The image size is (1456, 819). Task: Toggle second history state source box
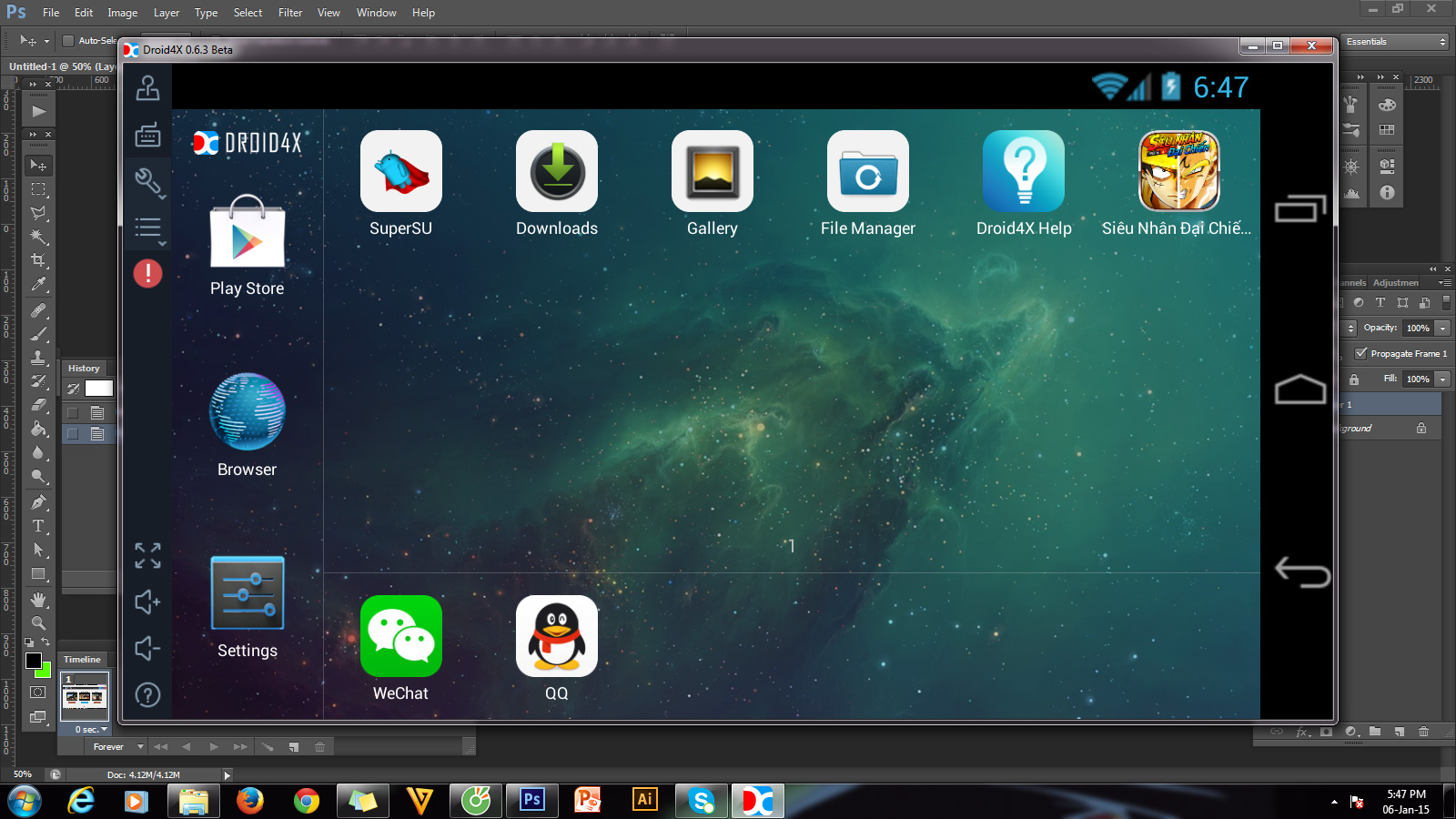click(73, 434)
